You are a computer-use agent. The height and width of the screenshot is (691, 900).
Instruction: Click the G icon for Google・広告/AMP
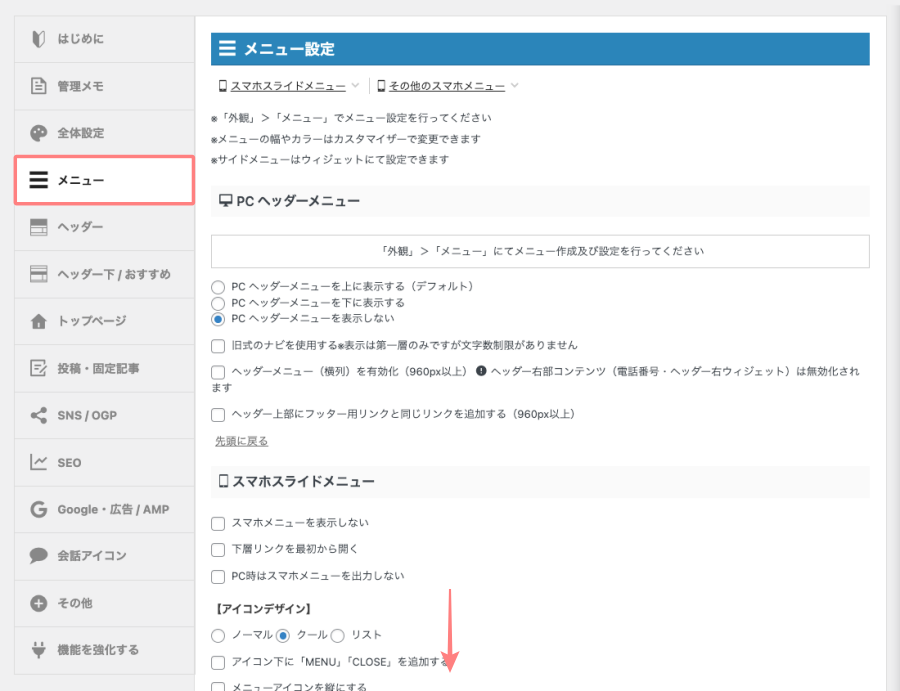click(x=38, y=509)
